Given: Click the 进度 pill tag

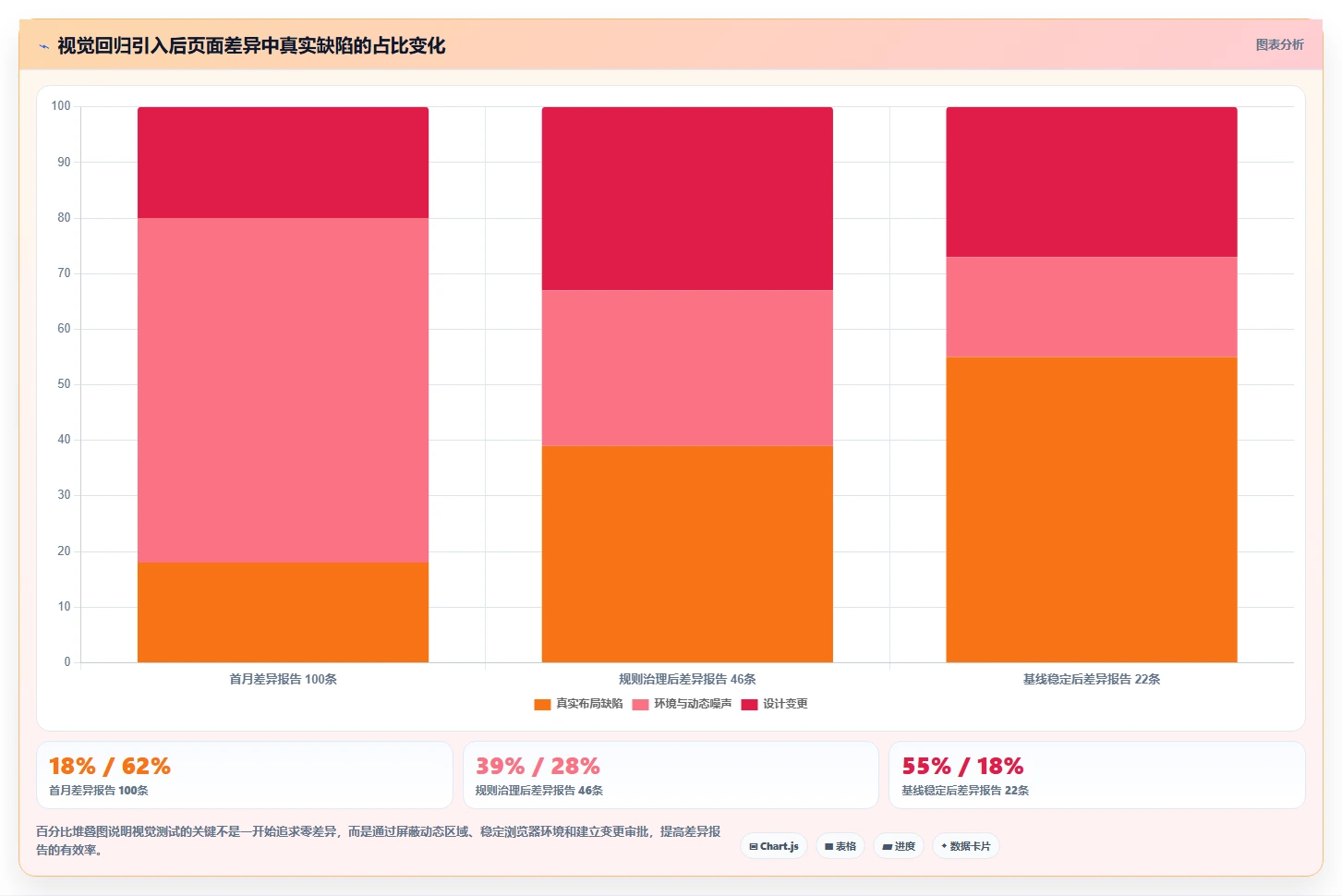Looking at the screenshot, I should pyautogui.click(x=899, y=846).
